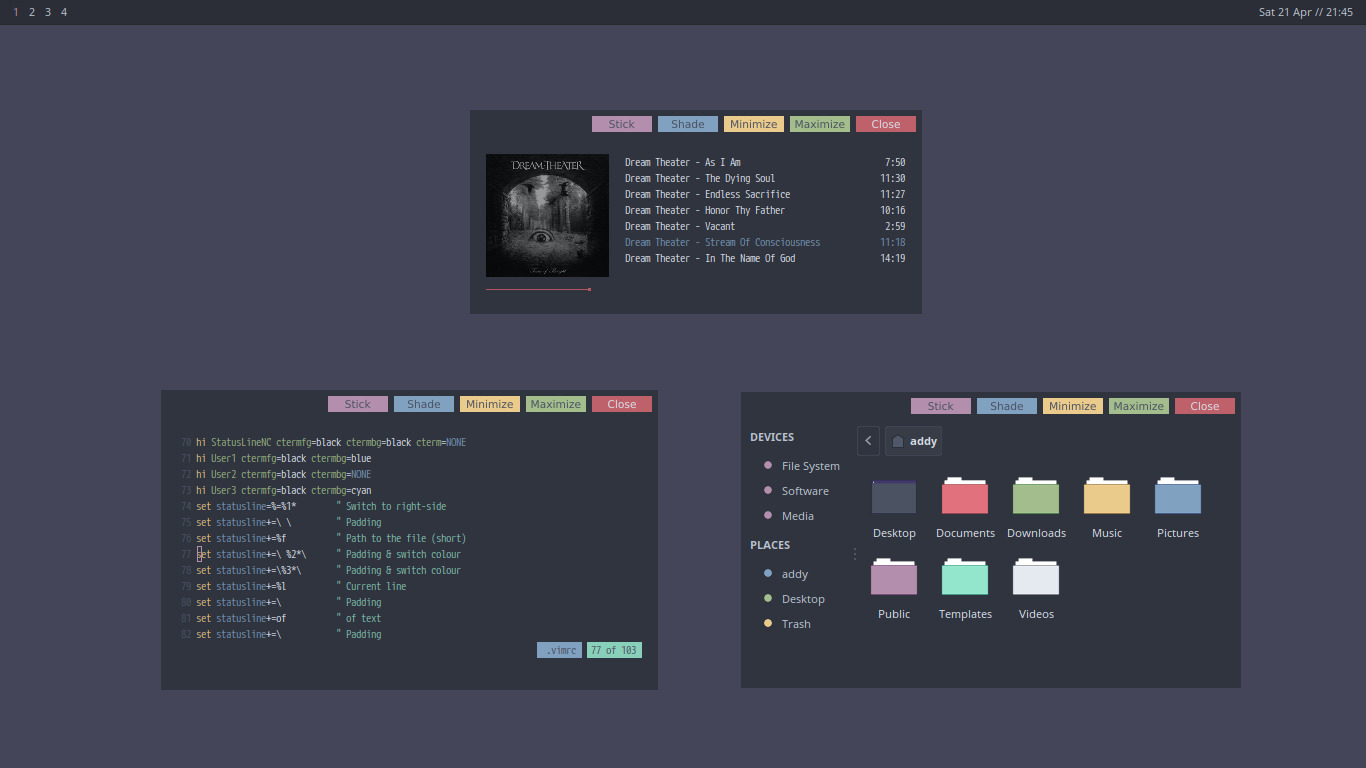This screenshot has height=768, width=1366.
Task: Click the 77 of 103 line indicator
Action: pyautogui.click(x=614, y=650)
